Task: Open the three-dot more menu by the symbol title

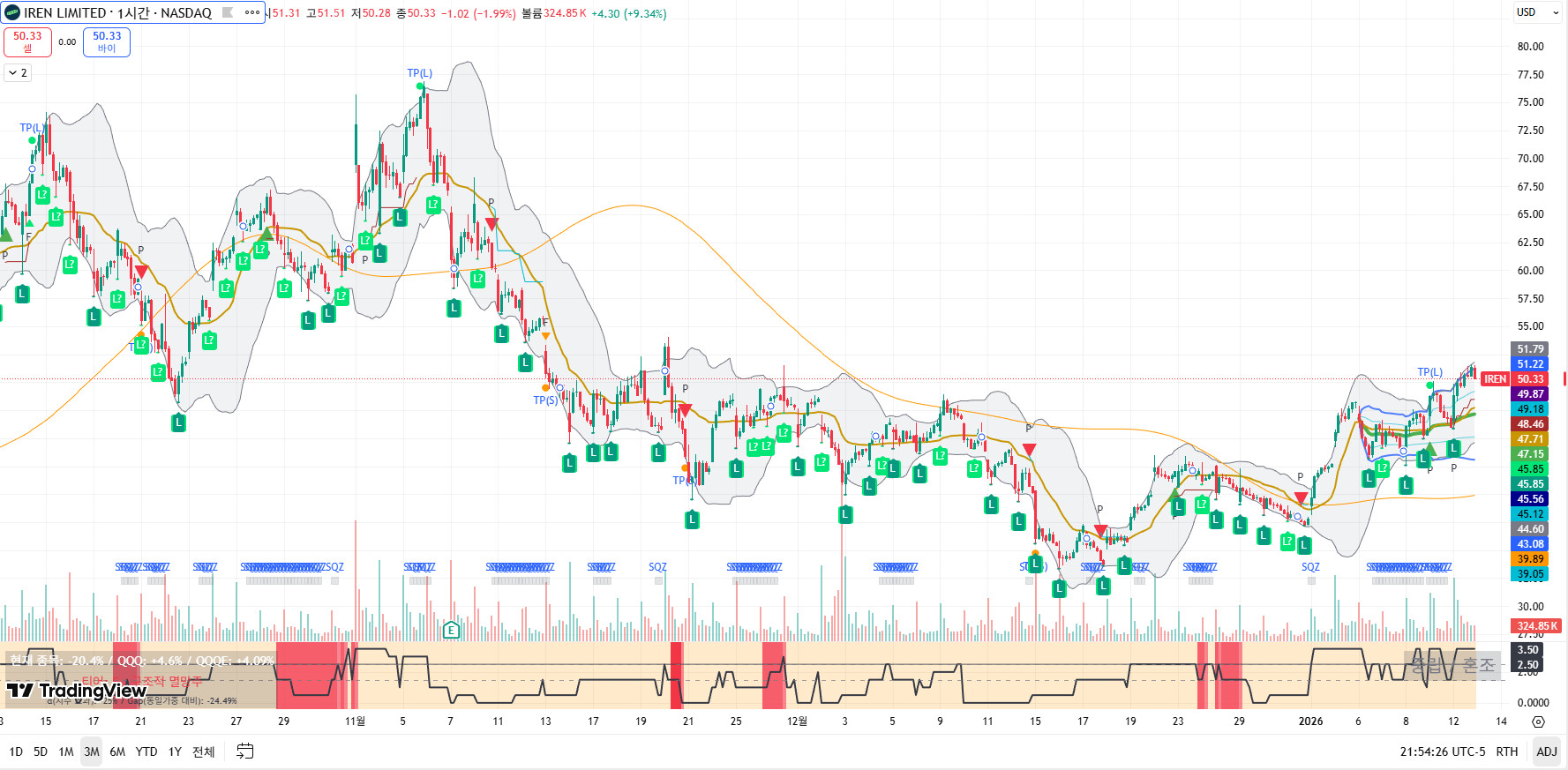Action: (252, 12)
